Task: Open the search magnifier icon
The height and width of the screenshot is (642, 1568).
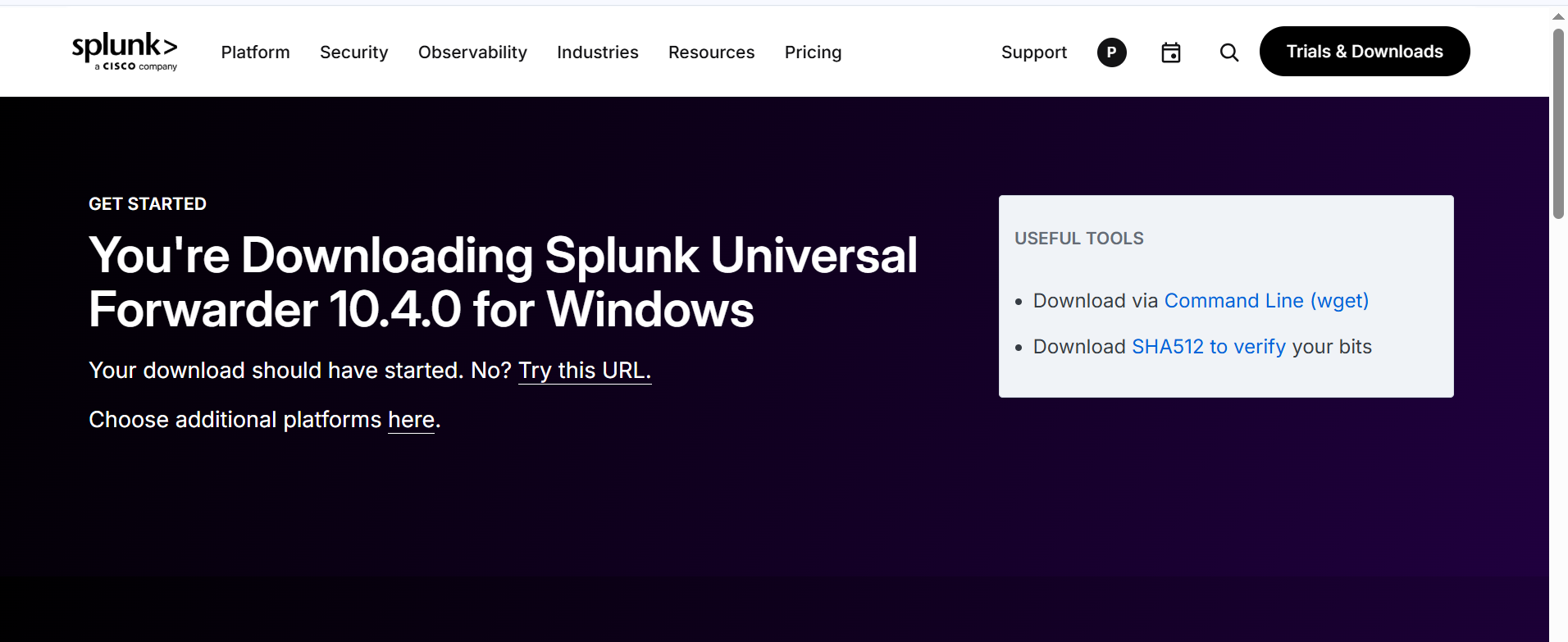Action: tap(1228, 52)
